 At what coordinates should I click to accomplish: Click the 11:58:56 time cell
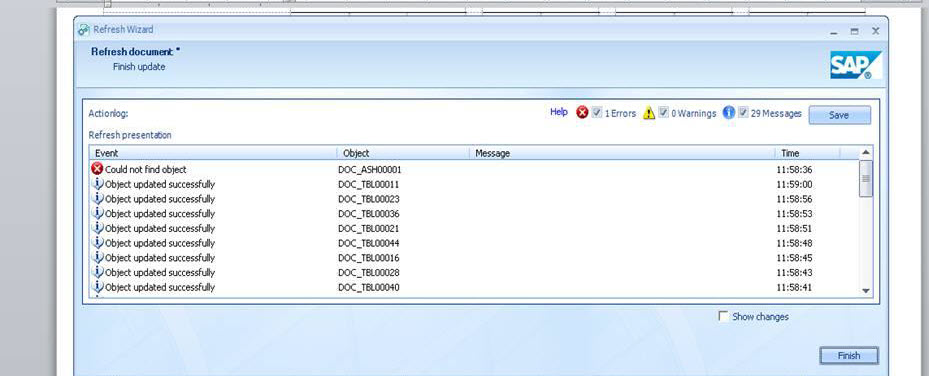794,199
